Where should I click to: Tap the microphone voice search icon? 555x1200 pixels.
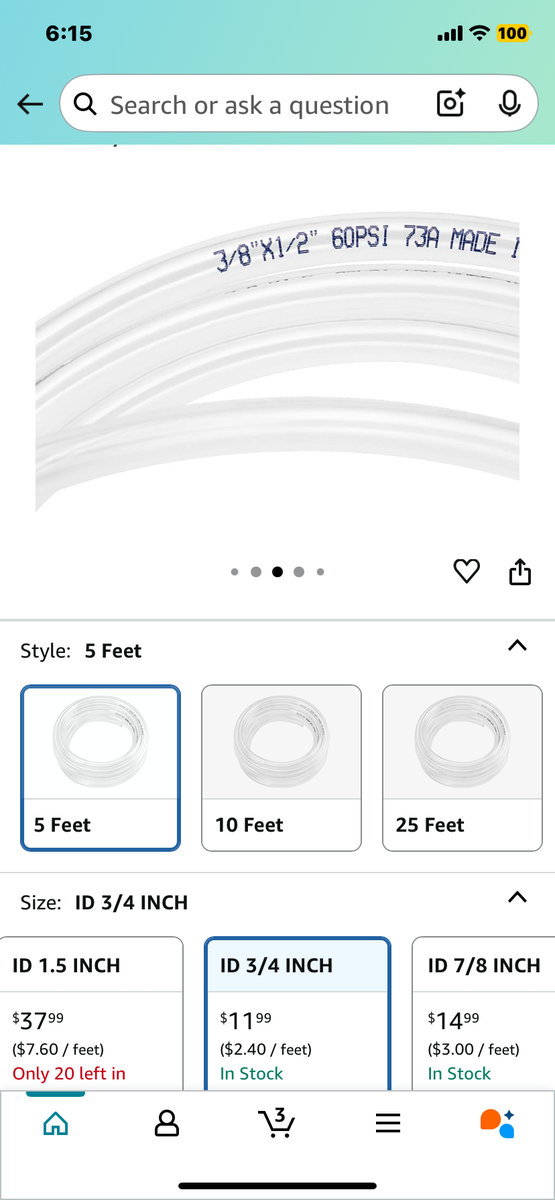[x=510, y=104]
